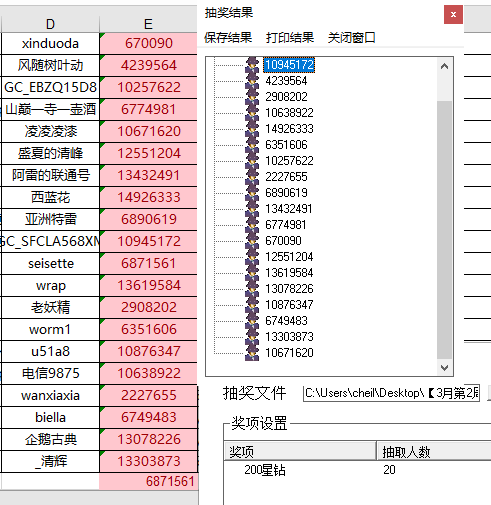Click the person icon beside 13078226

(x=252, y=289)
